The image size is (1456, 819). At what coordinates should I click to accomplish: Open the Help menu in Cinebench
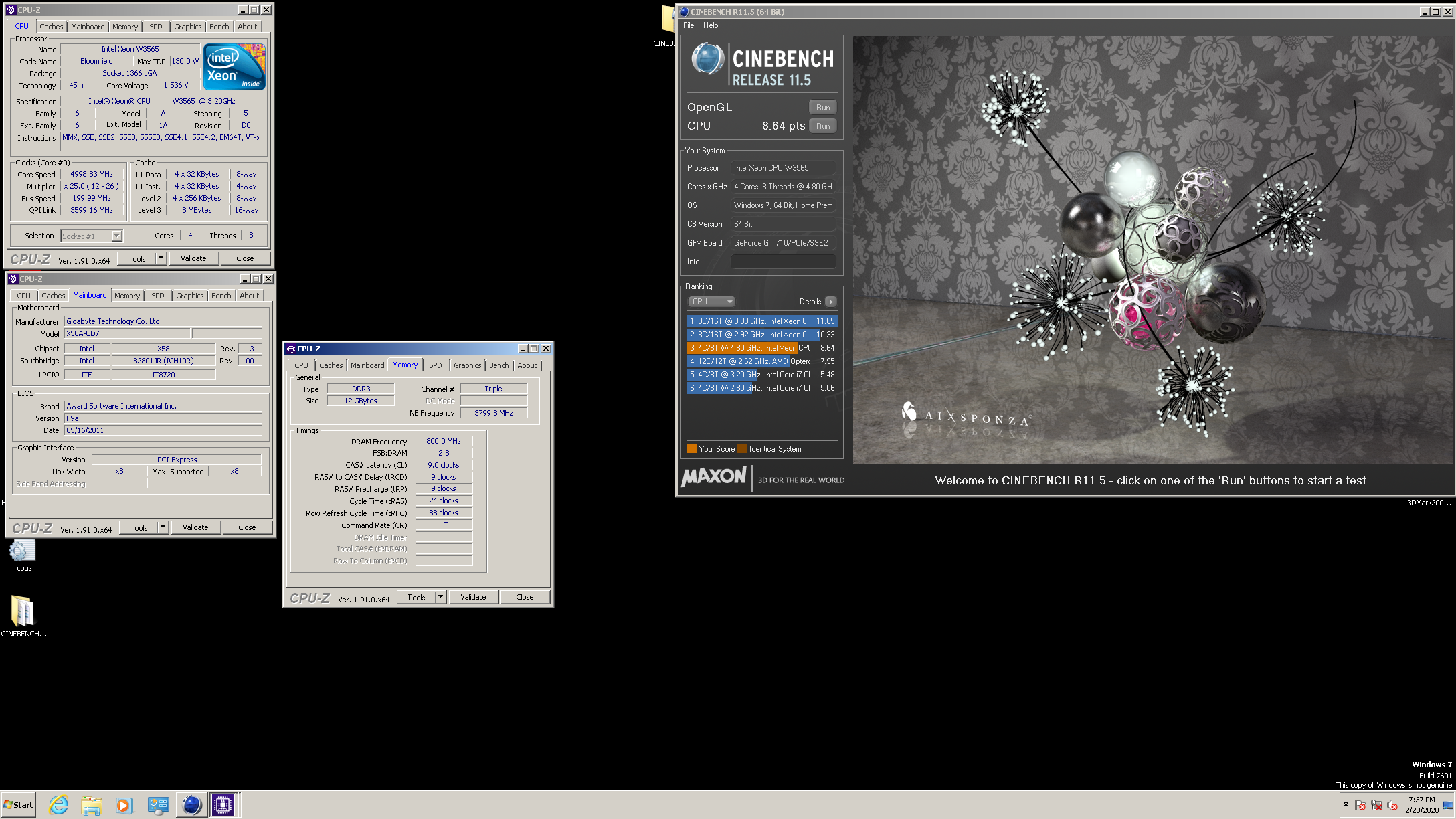tap(711, 25)
